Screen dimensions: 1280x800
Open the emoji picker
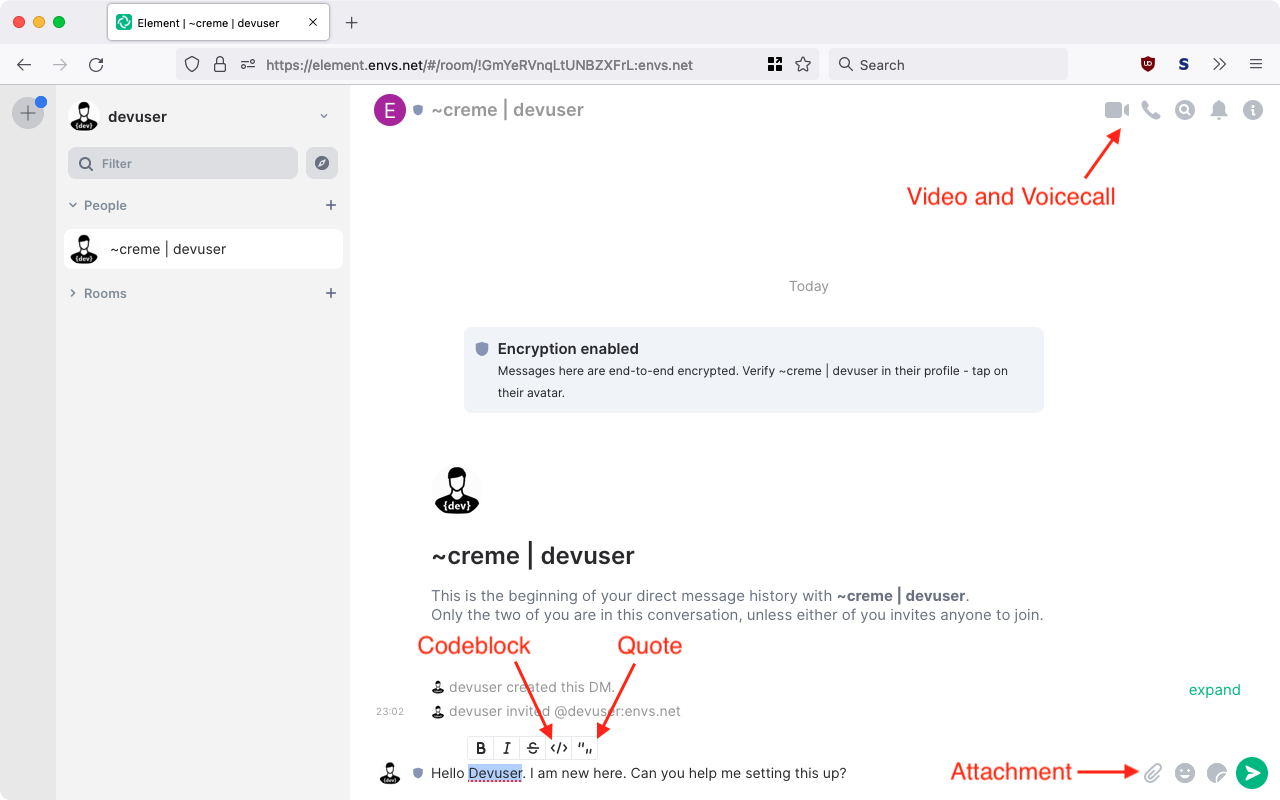coord(1185,773)
